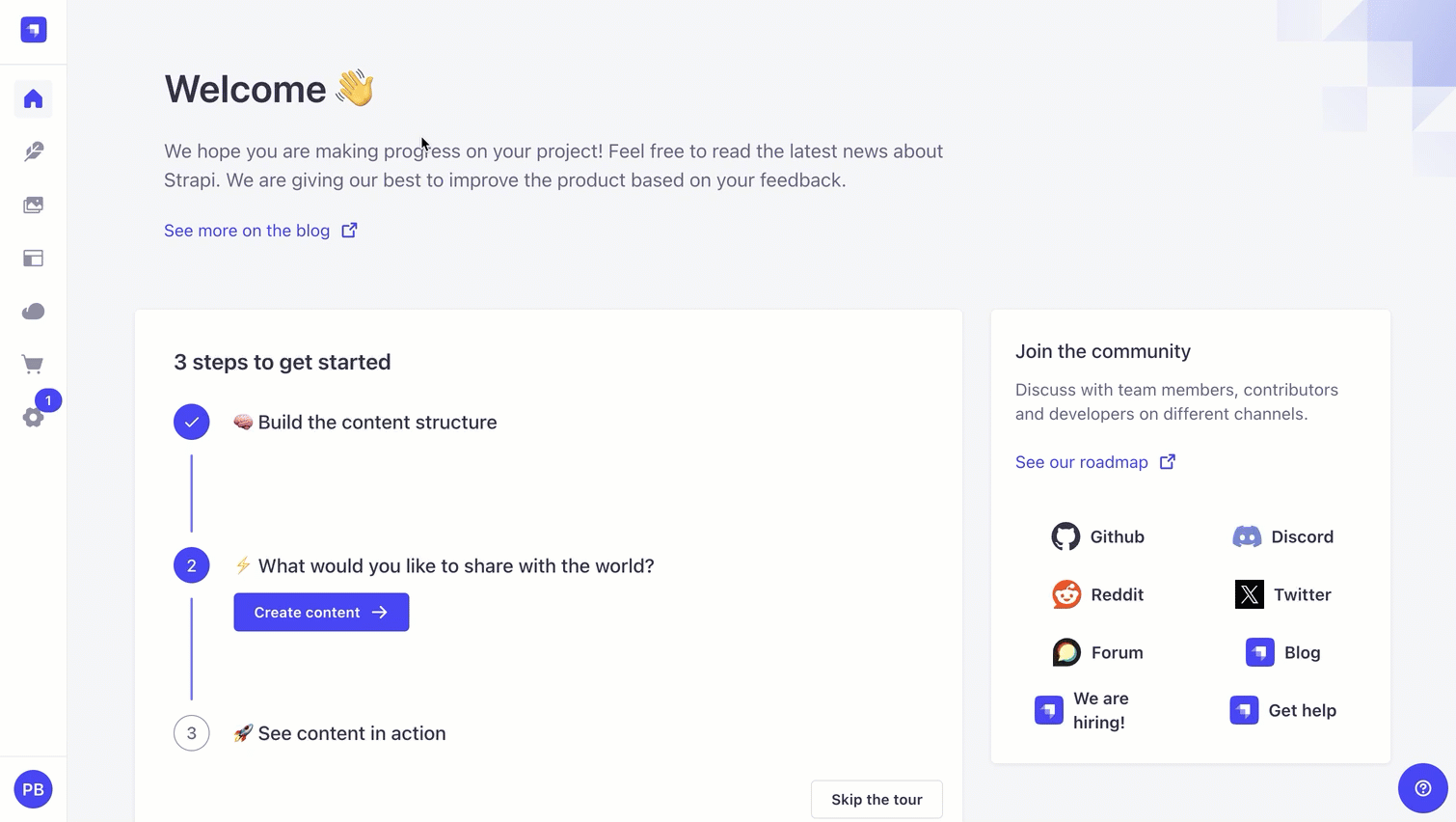Image resolution: width=1456 pixels, height=822 pixels.
Task: Go to the Home page icon
Action: pos(34,99)
